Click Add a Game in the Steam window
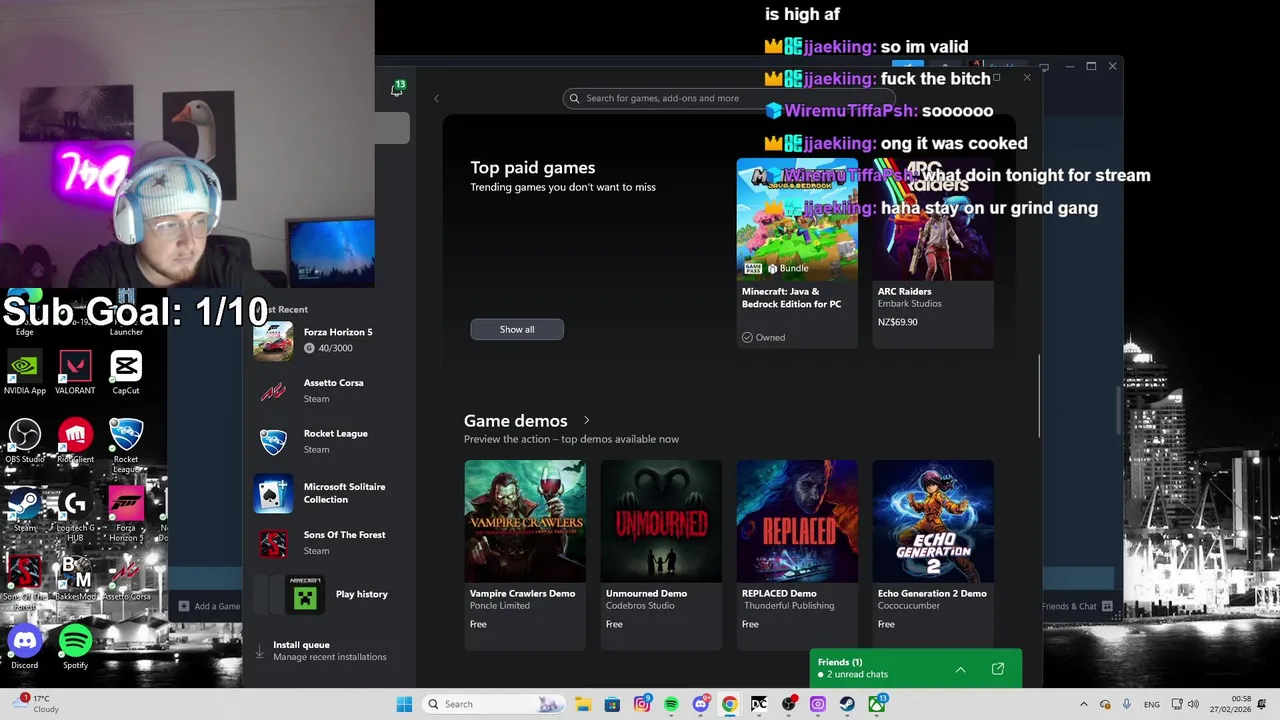The width and height of the screenshot is (1280, 720). 210,606
